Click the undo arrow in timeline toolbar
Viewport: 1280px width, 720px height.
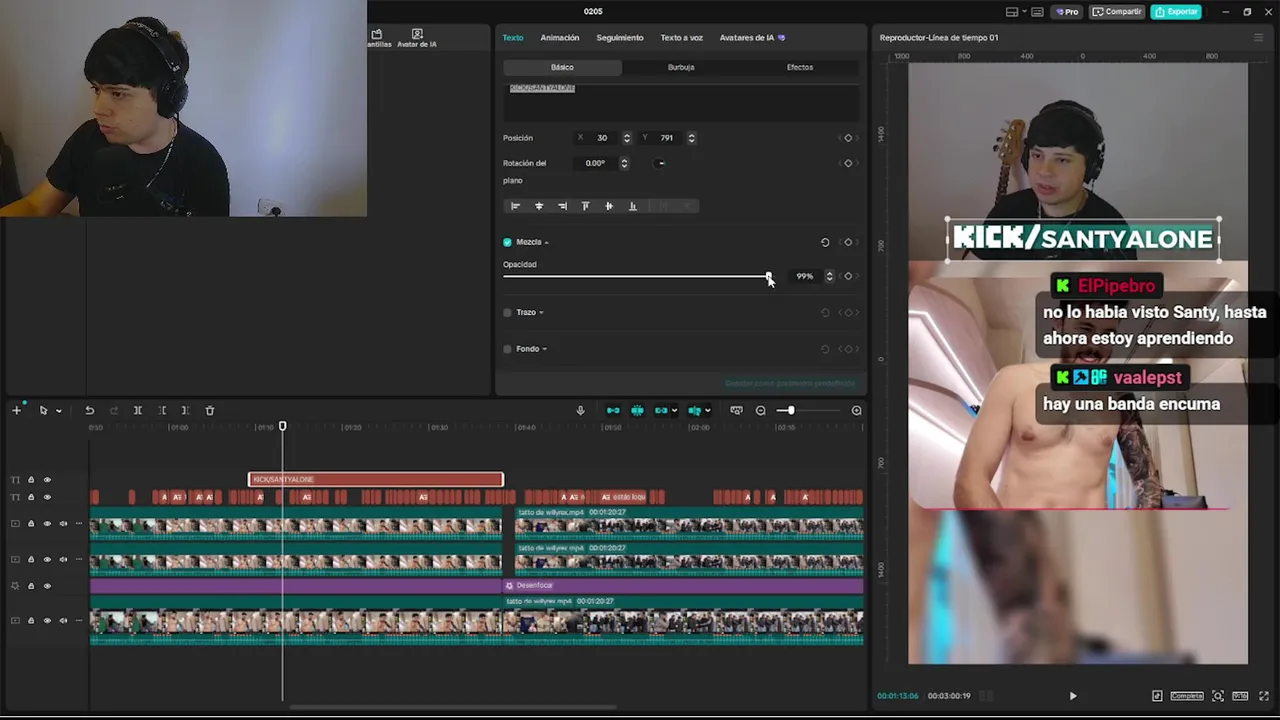89,410
